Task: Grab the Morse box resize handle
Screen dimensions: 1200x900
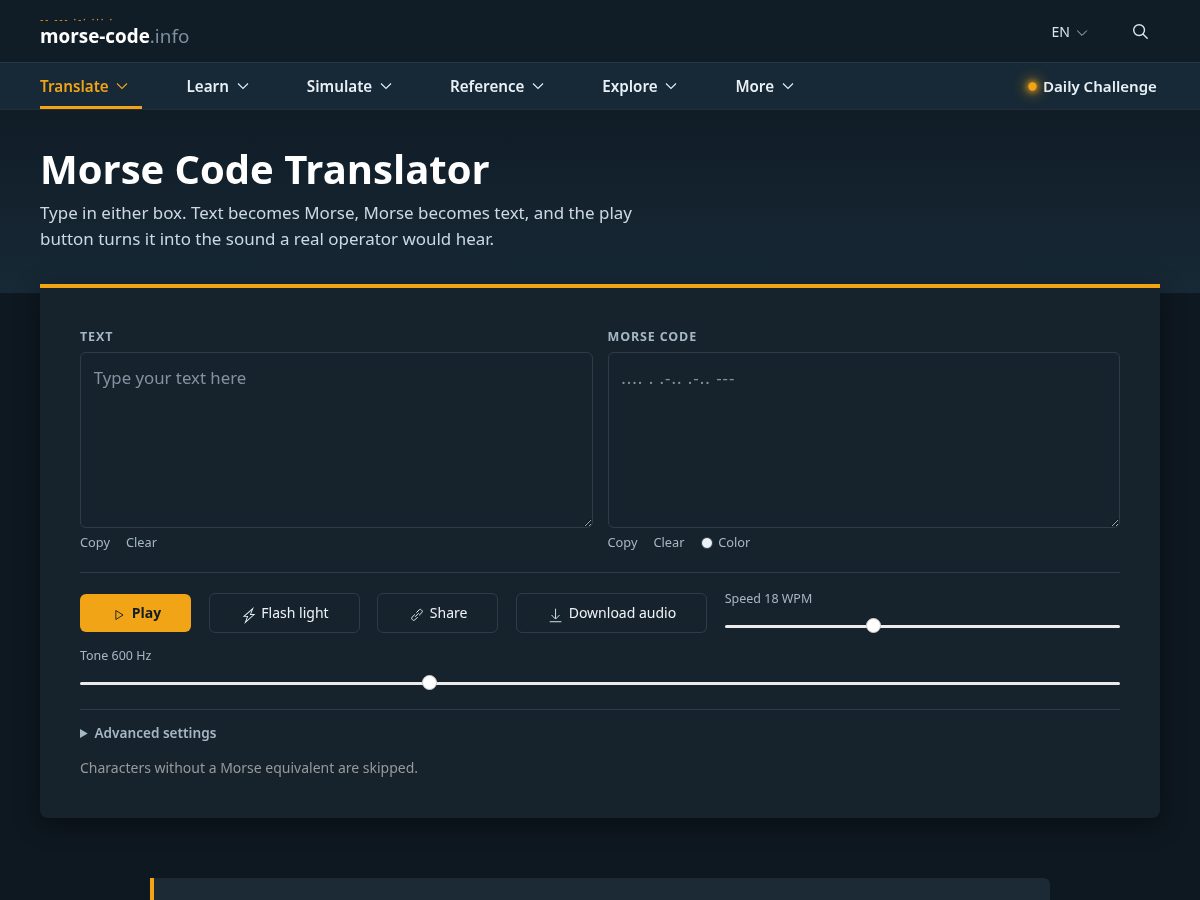Action: pos(1114,522)
